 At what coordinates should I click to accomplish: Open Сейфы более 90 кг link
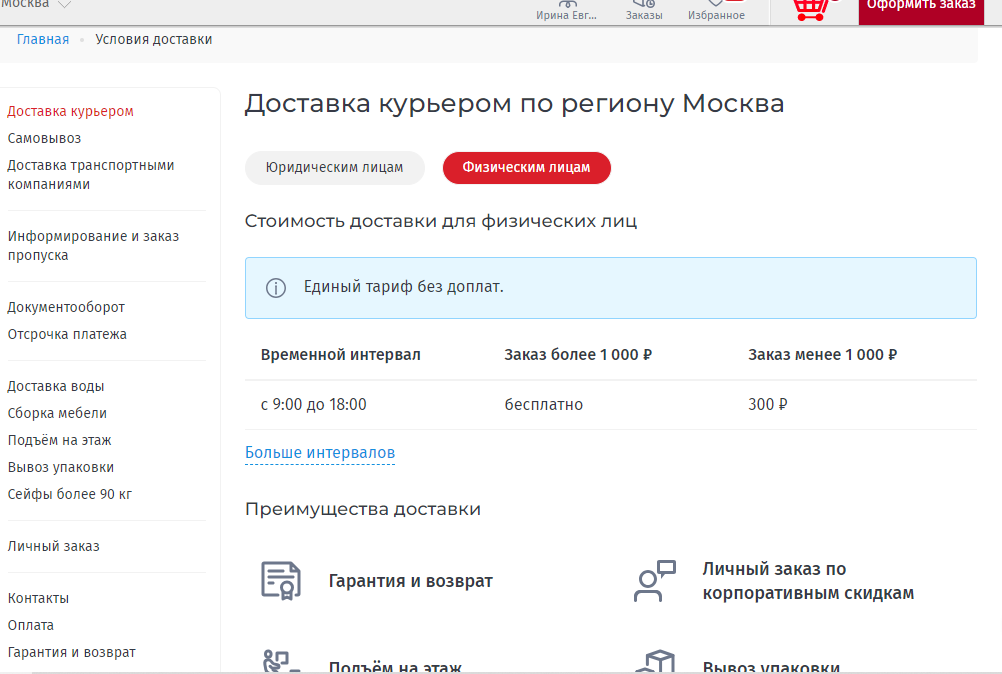[x=70, y=494]
